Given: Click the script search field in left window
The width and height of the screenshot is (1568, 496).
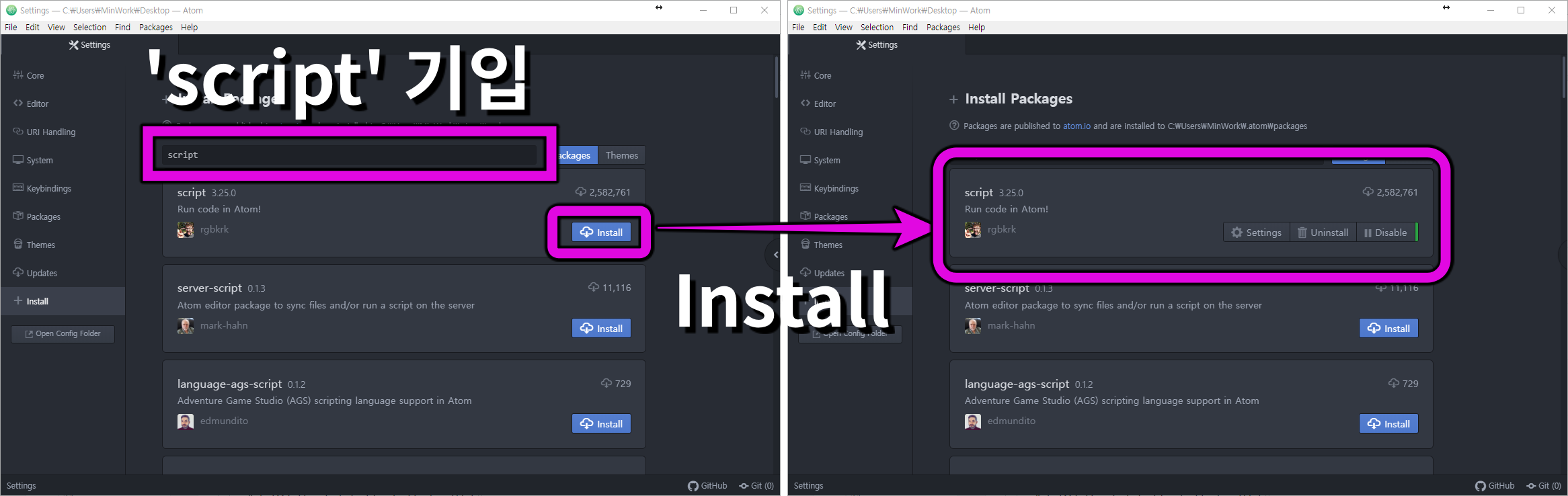Looking at the screenshot, I should pyautogui.click(x=348, y=155).
